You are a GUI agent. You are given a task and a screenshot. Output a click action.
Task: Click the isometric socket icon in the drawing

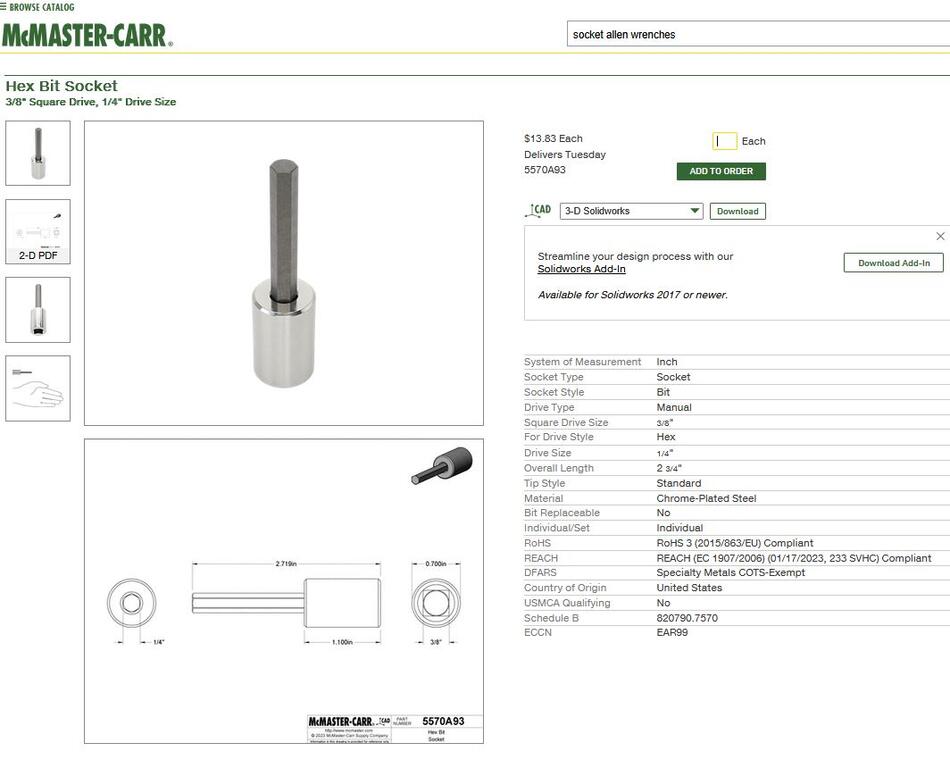(442, 466)
